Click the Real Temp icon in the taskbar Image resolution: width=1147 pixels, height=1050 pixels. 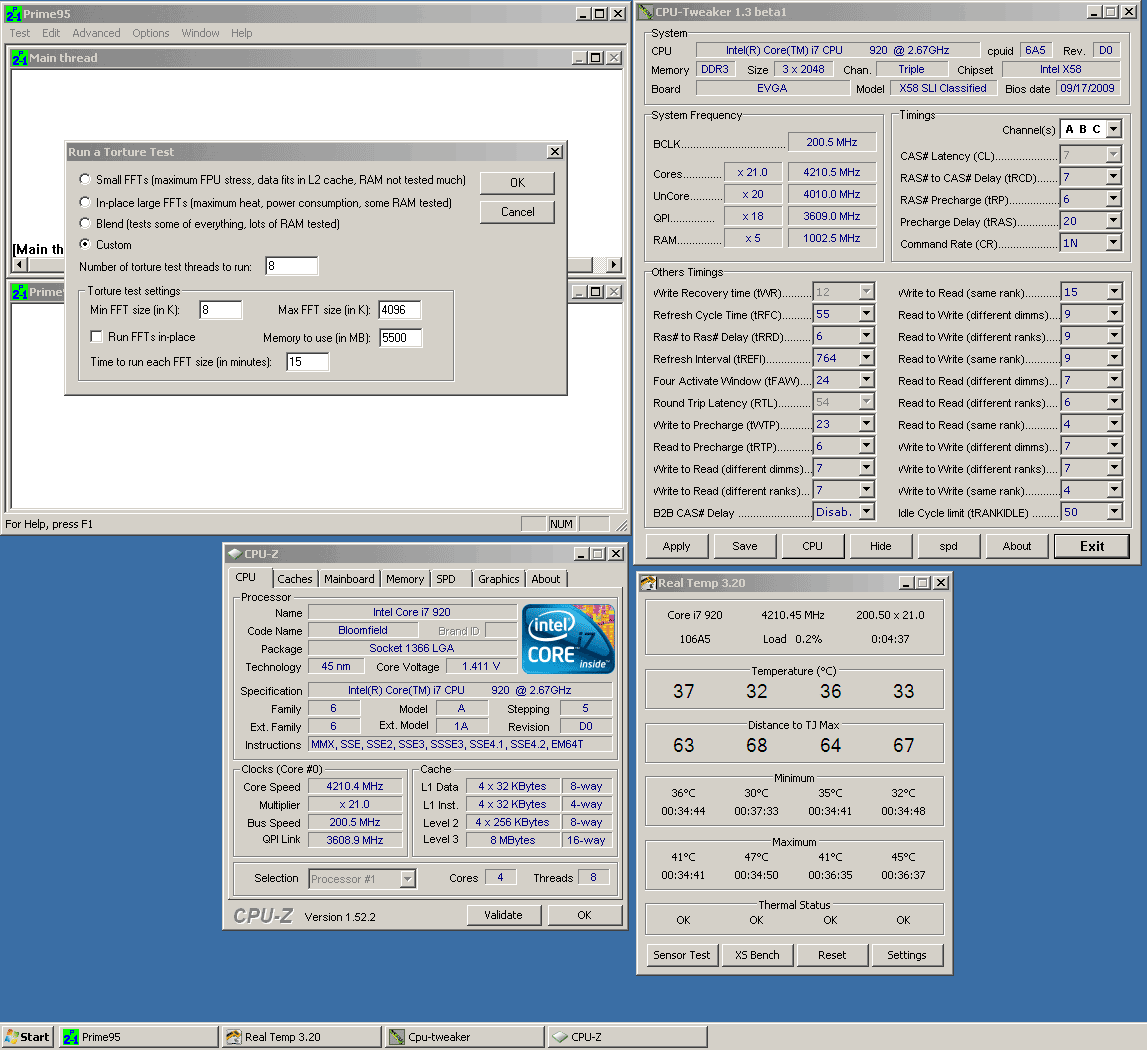point(234,1037)
